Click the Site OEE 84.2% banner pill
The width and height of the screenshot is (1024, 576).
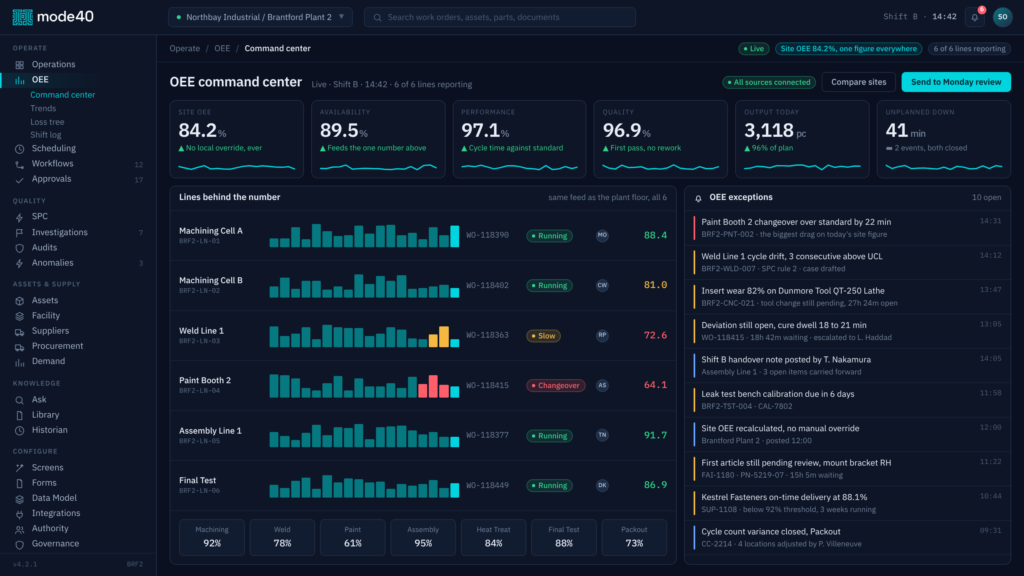click(848, 48)
